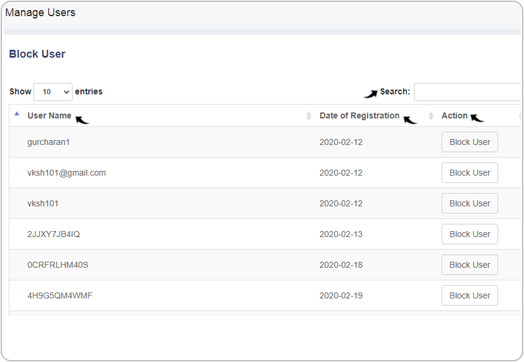Click the Manage Users page title
Image resolution: width=524 pixels, height=362 pixels.
click(40, 13)
